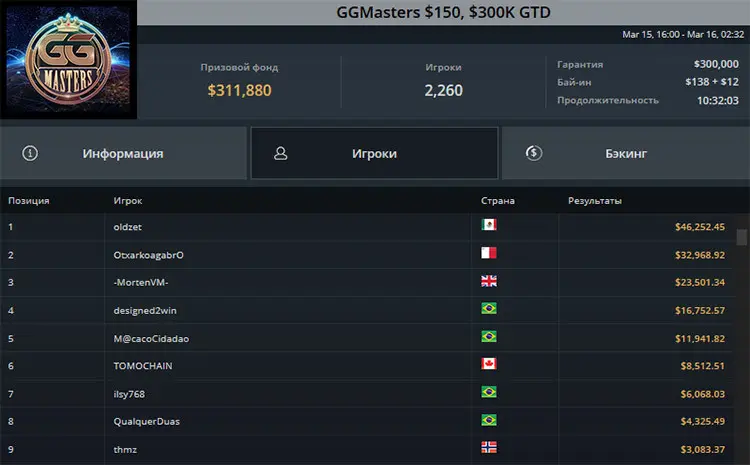Click the guarantee value $300,000

tap(716, 64)
